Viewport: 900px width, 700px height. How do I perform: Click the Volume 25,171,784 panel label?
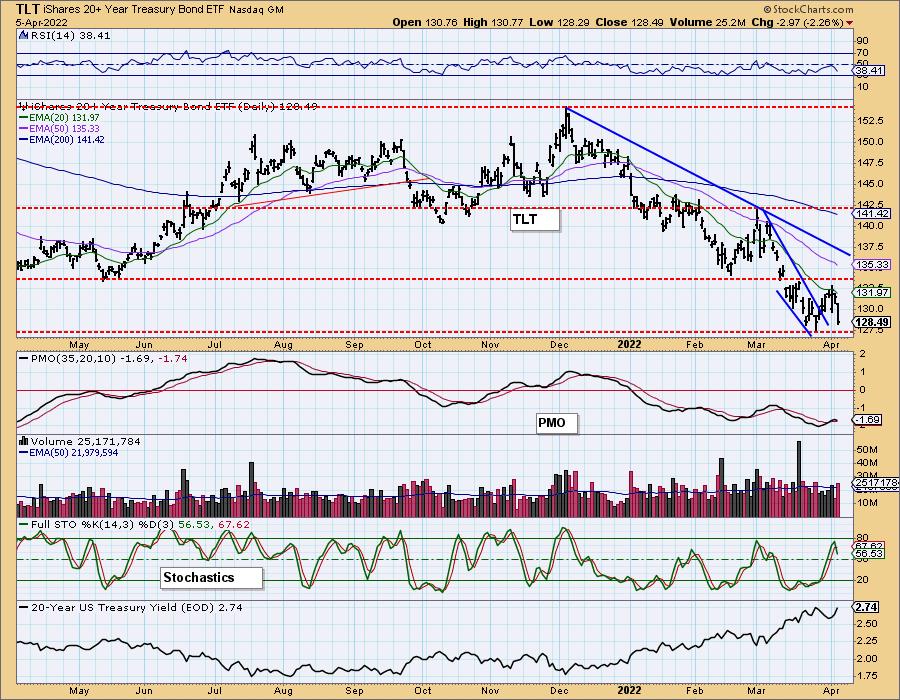click(86, 441)
